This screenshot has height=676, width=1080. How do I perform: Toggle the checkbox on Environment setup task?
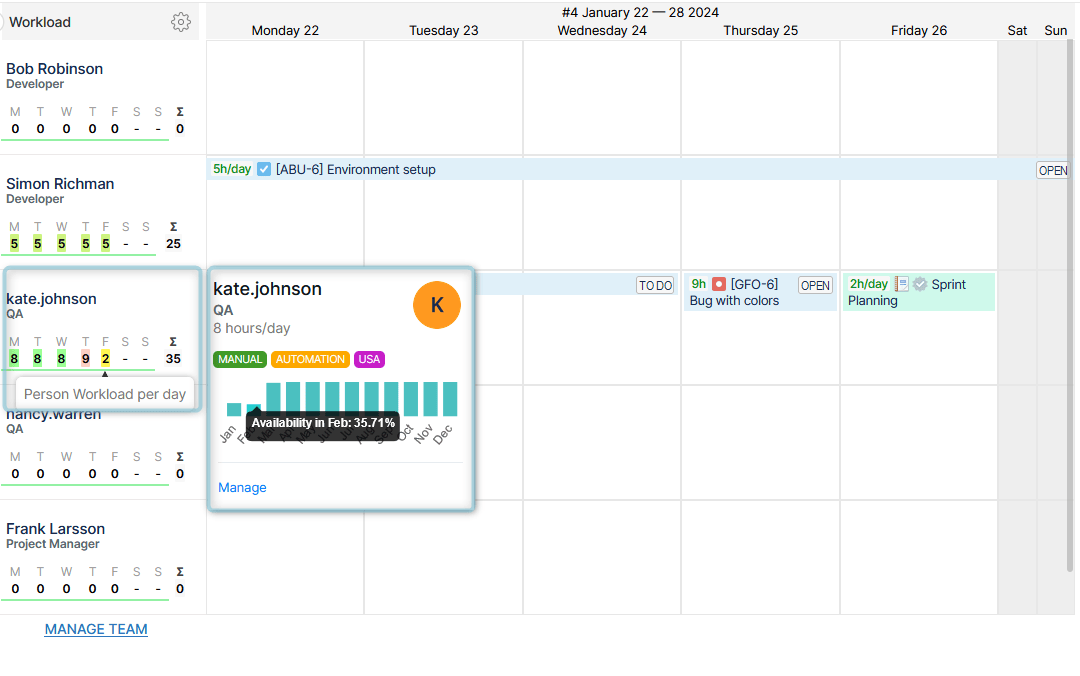tap(263, 169)
